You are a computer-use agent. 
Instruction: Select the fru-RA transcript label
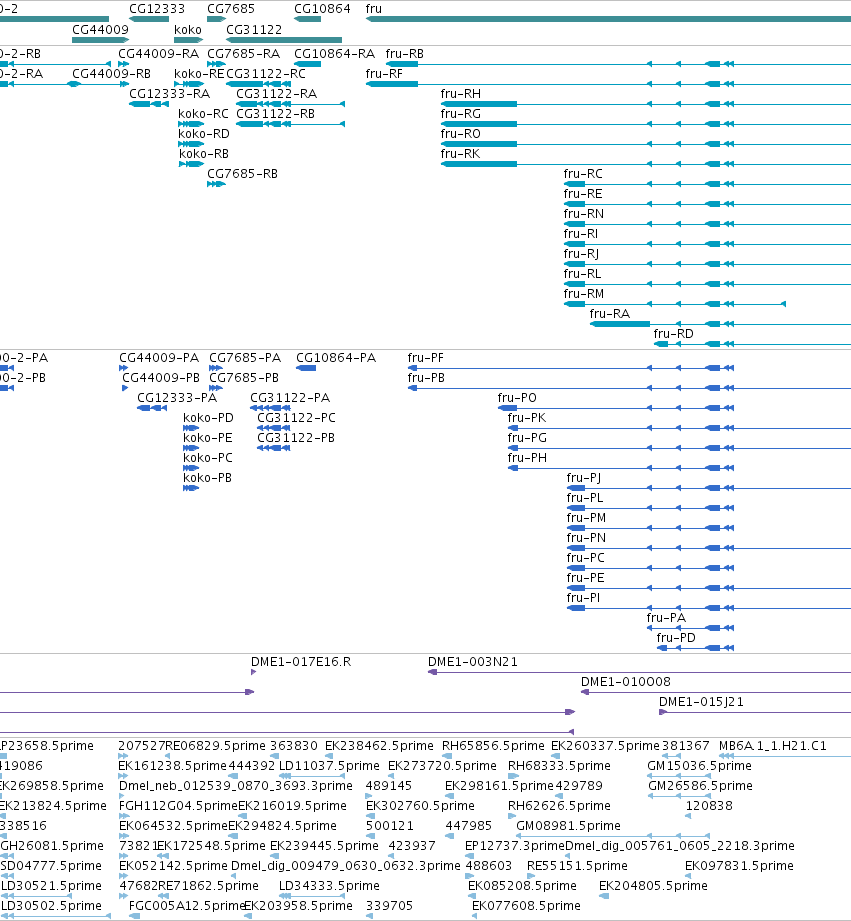(610, 314)
